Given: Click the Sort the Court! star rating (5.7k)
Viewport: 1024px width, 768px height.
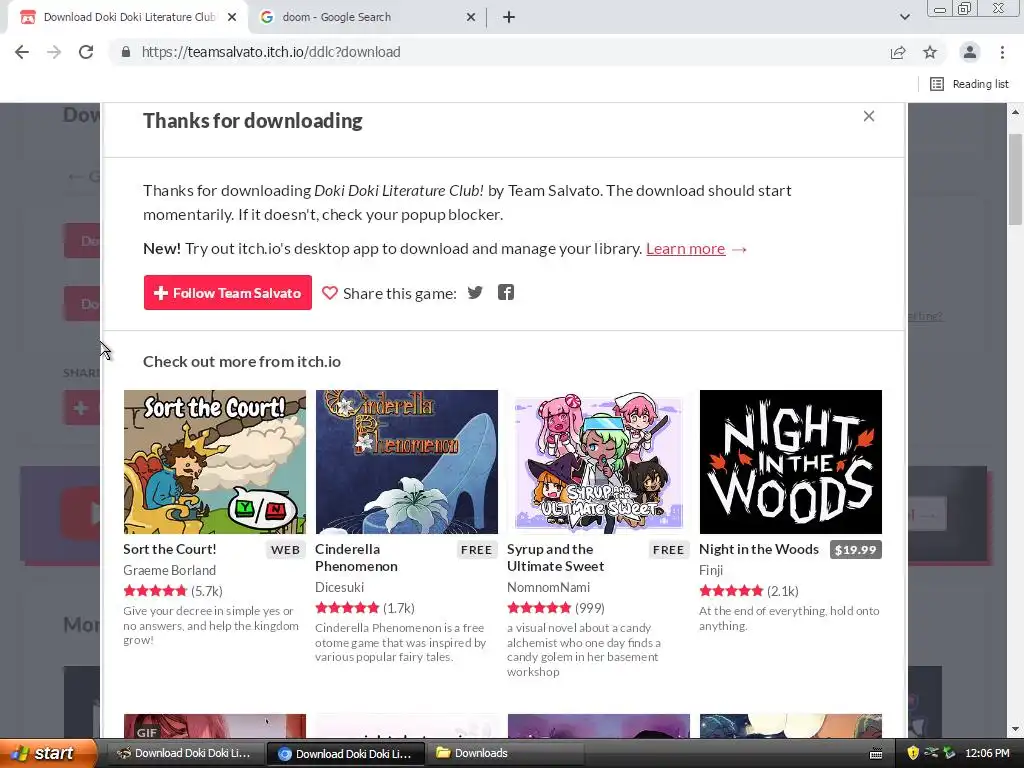Looking at the screenshot, I should tap(173, 591).
